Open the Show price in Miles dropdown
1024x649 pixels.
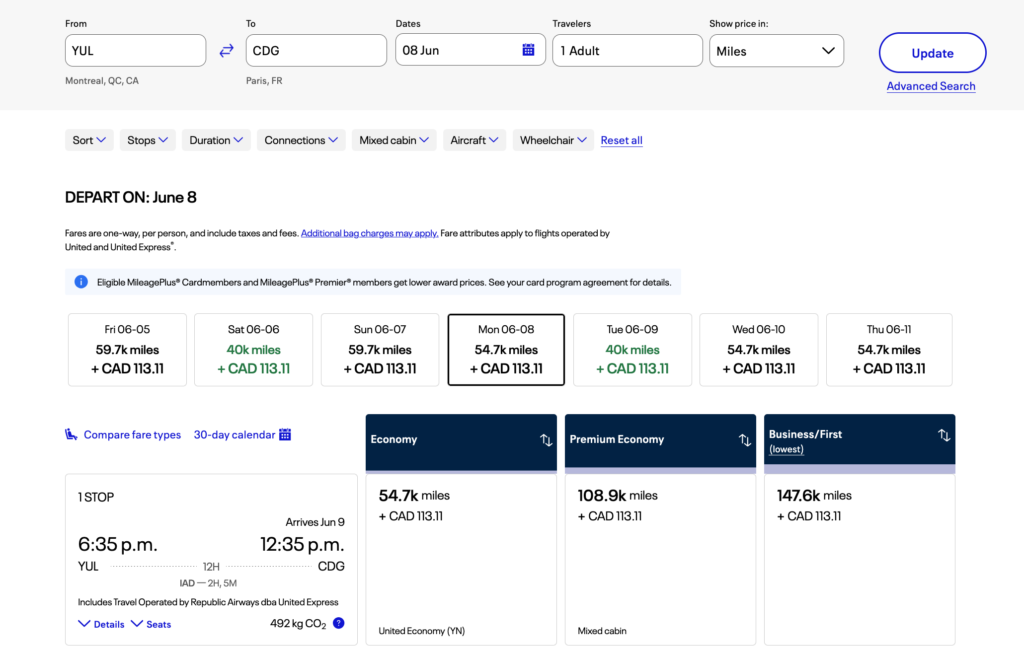point(776,50)
